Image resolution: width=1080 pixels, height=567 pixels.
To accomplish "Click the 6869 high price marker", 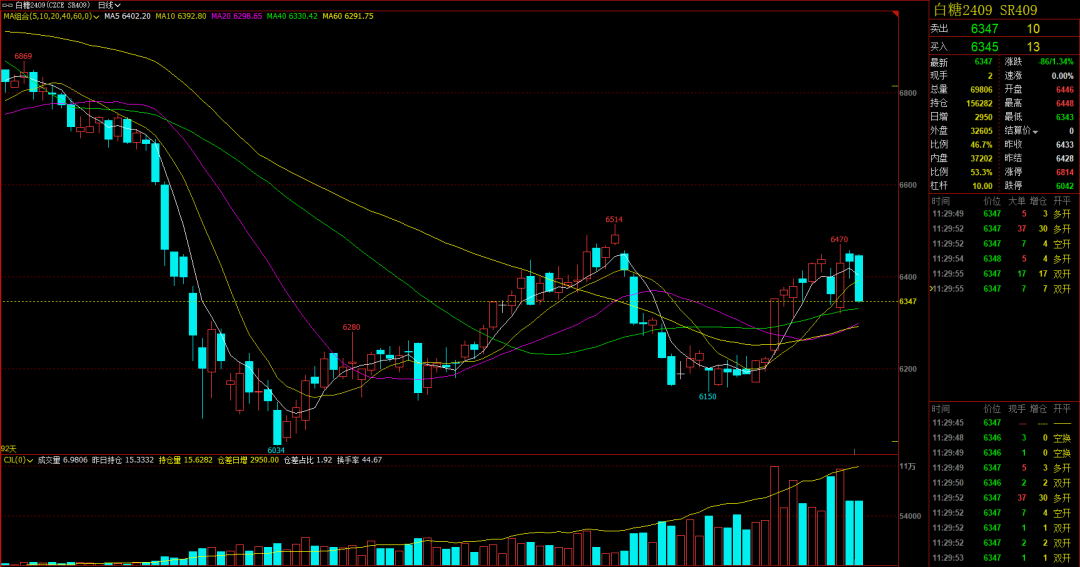I will [23, 56].
